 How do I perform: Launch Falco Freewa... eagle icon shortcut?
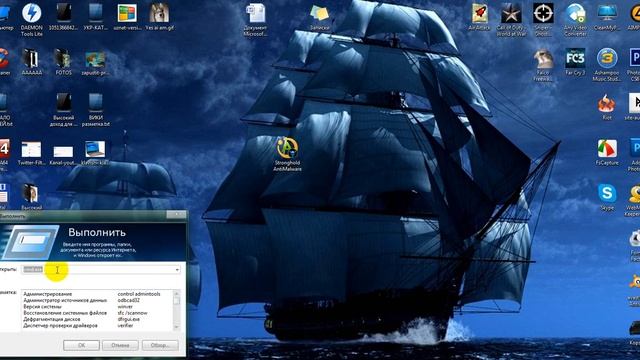pyautogui.click(x=543, y=64)
